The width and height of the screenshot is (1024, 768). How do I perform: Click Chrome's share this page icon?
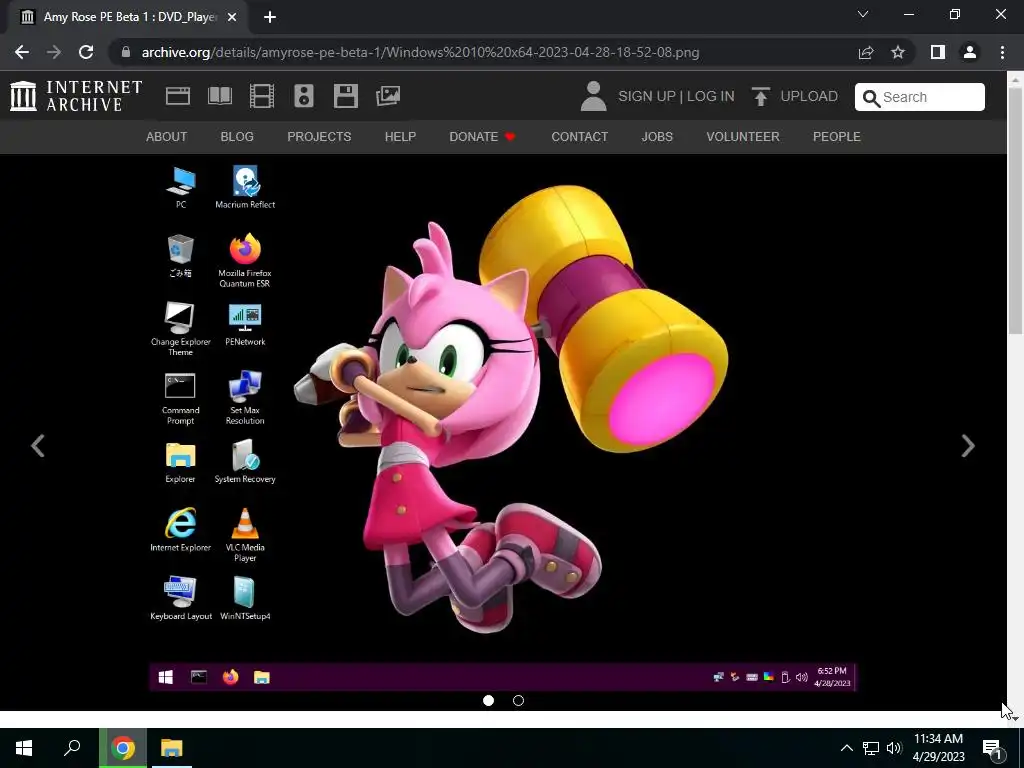[866, 52]
